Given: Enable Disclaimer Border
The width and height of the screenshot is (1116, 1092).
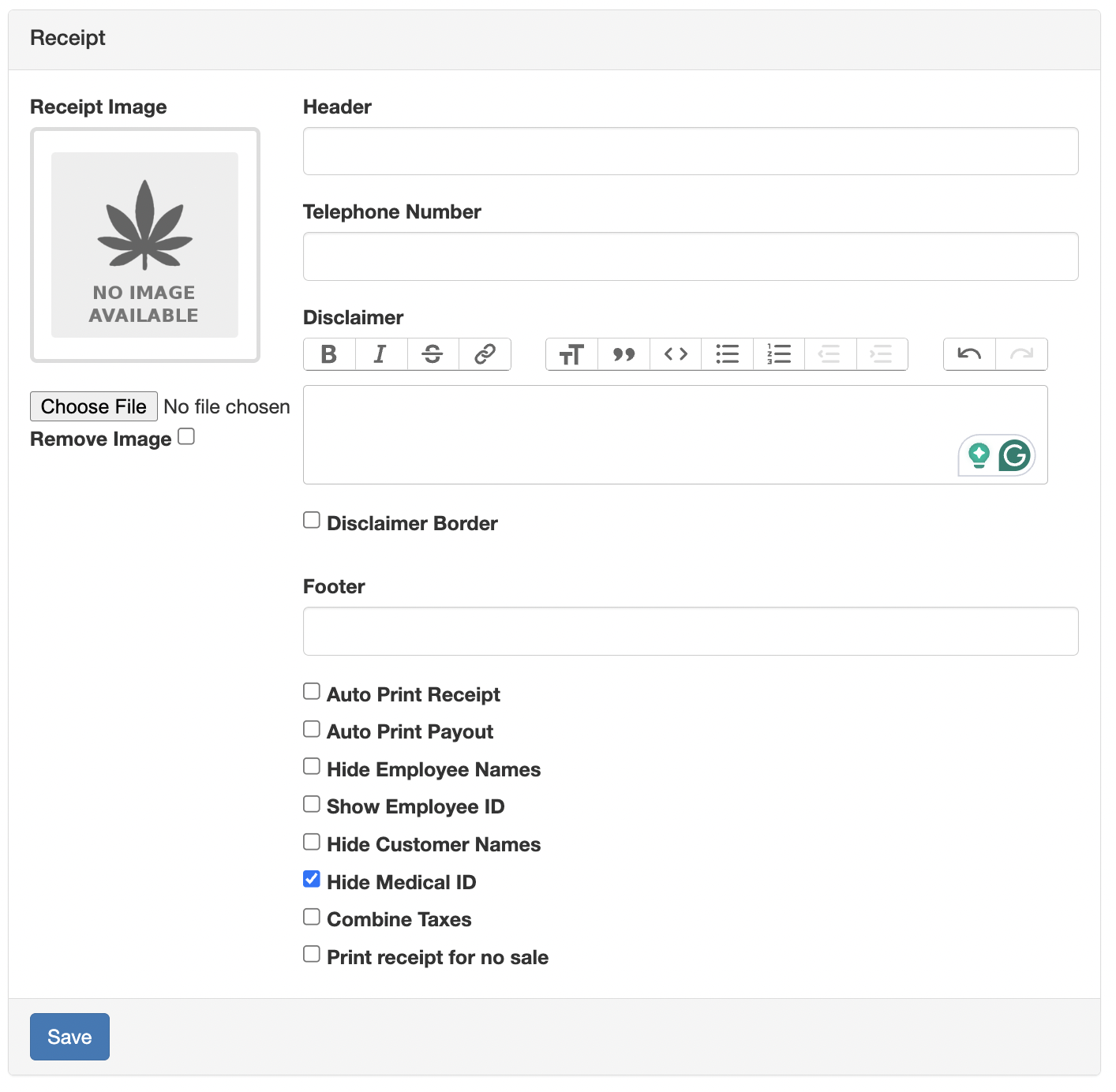Looking at the screenshot, I should coord(312,520).
